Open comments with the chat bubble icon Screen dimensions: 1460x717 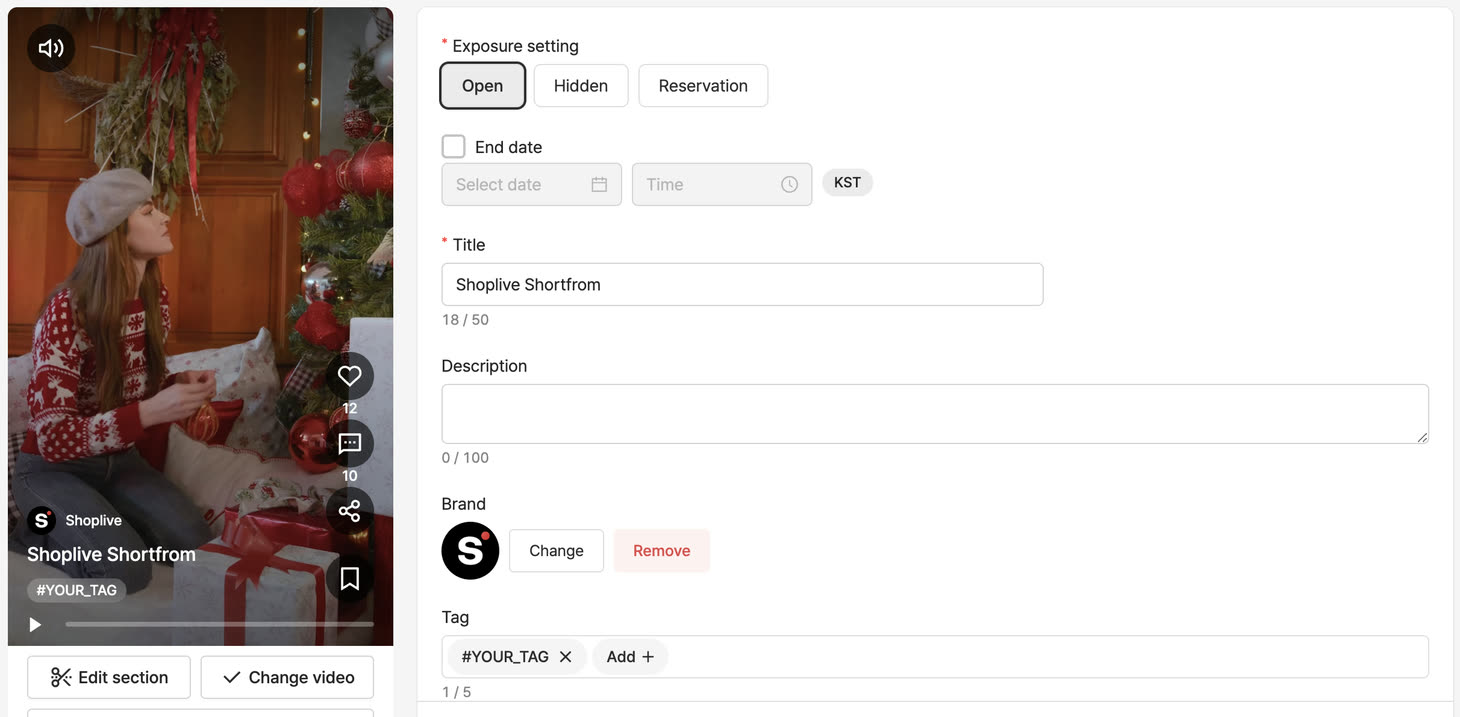tap(349, 444)
